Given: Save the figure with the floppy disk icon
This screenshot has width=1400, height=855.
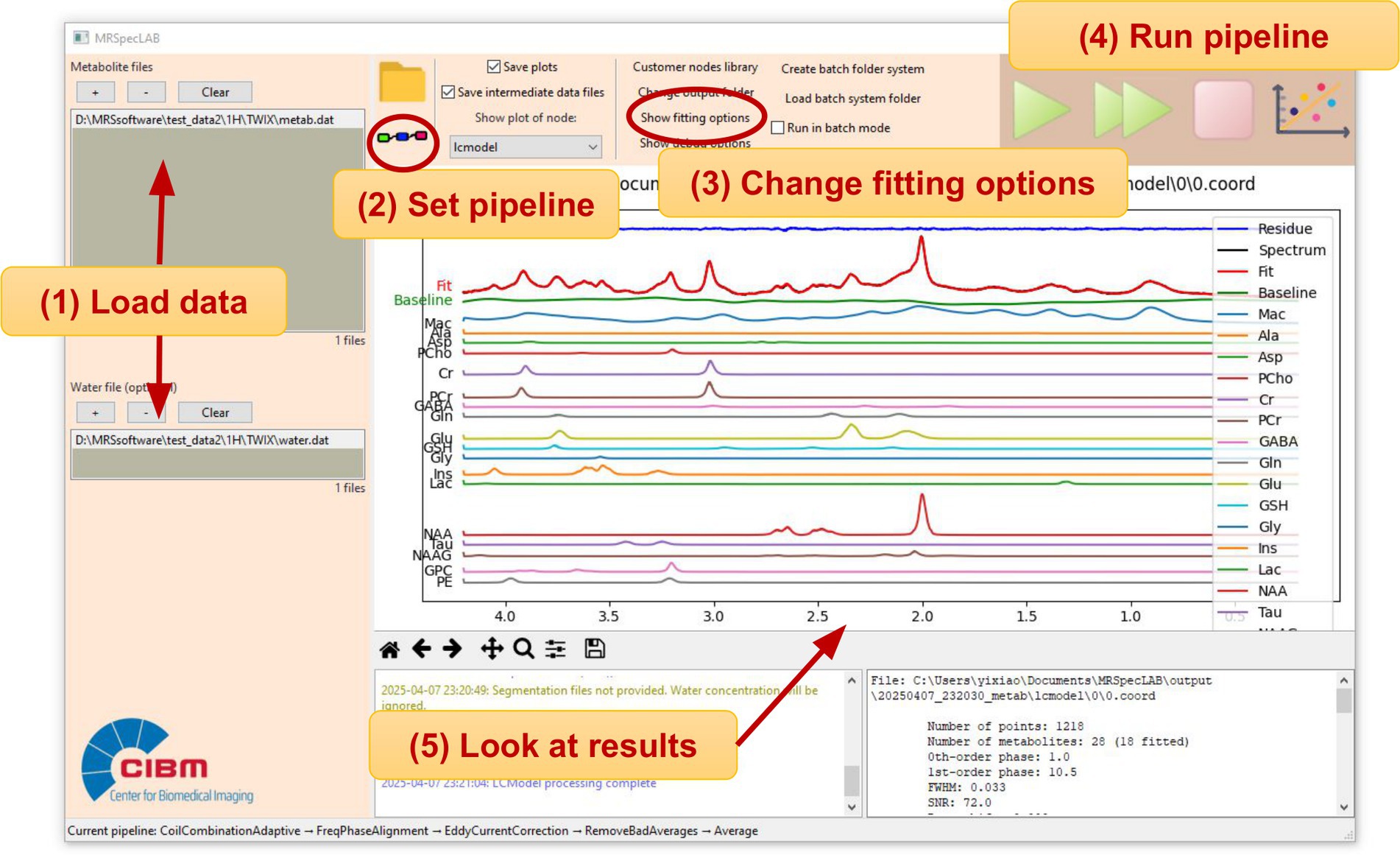Looking at the screenshot, I should pyautogui.click(x=595, y=649).
